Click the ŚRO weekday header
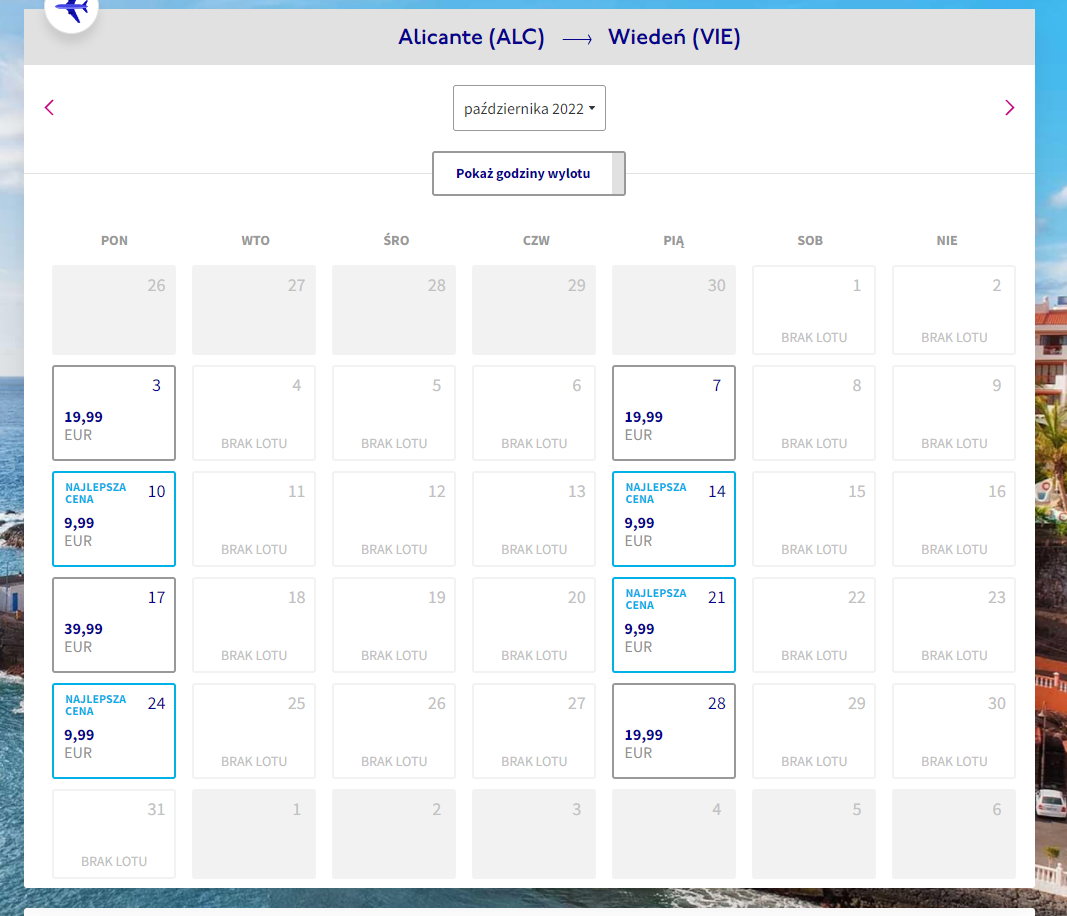 pyautogui.click(x=396, y=240)
